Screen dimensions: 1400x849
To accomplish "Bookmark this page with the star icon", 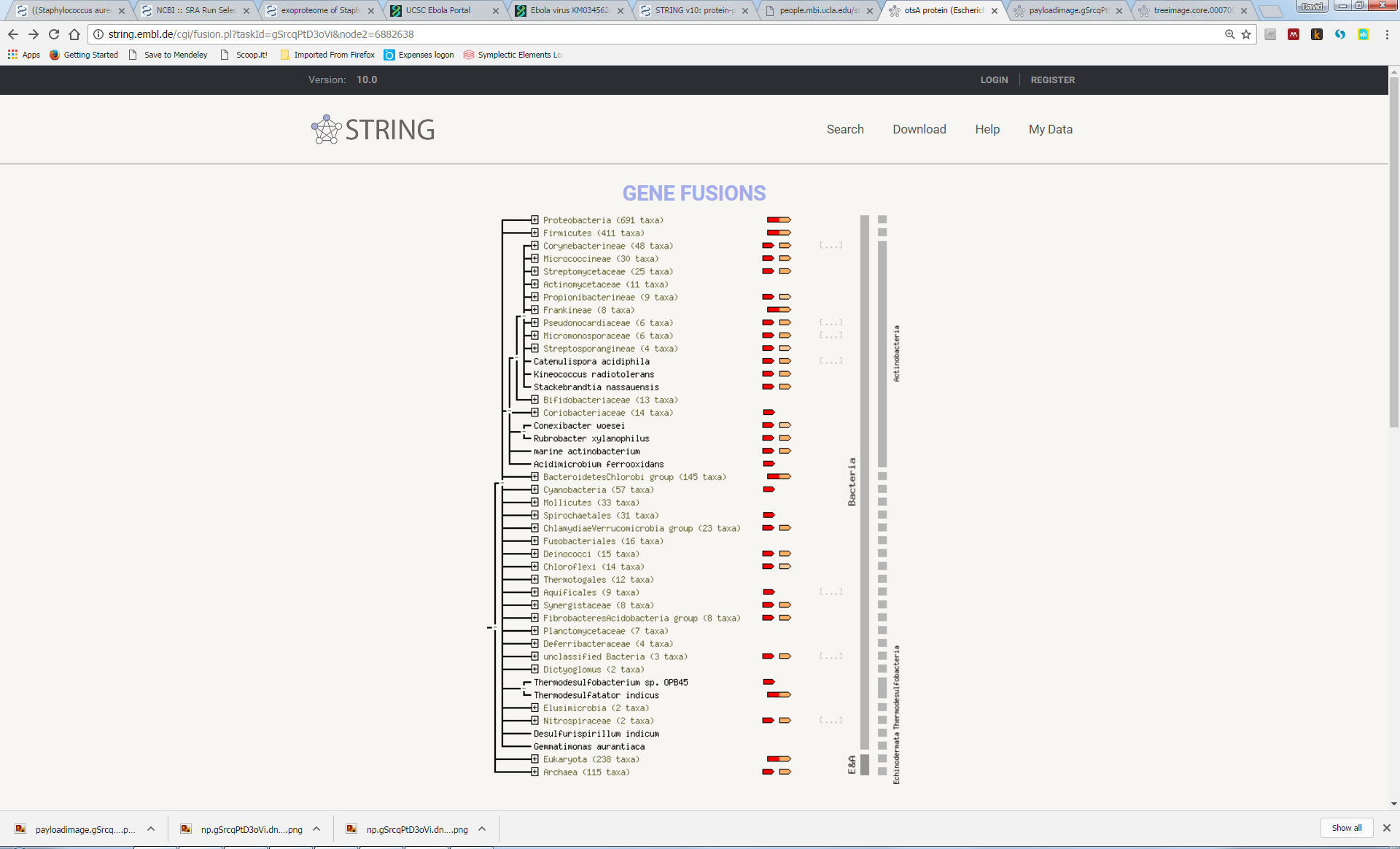I will tap(1246, 34).
